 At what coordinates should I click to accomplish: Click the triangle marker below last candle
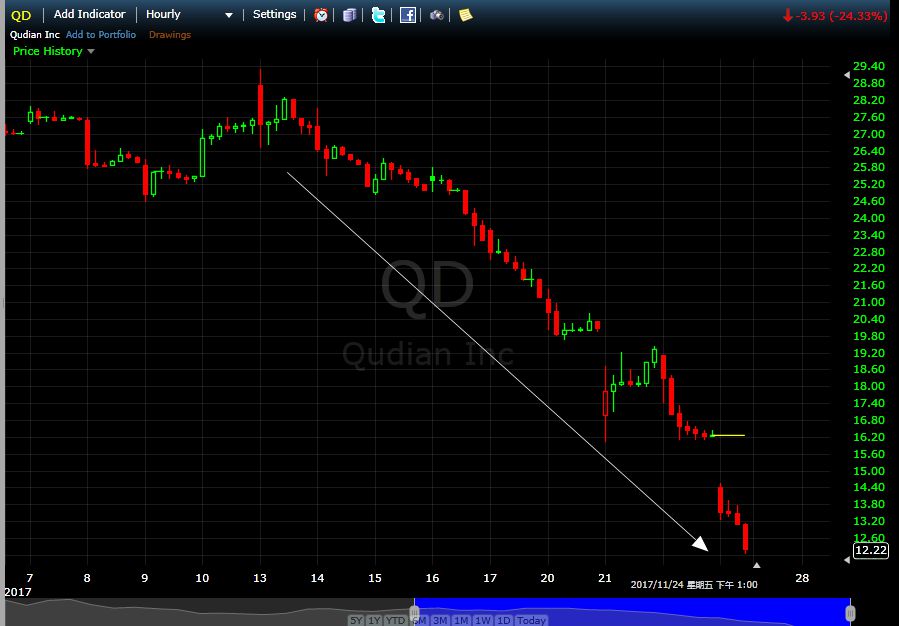click(x=756, y=566)
